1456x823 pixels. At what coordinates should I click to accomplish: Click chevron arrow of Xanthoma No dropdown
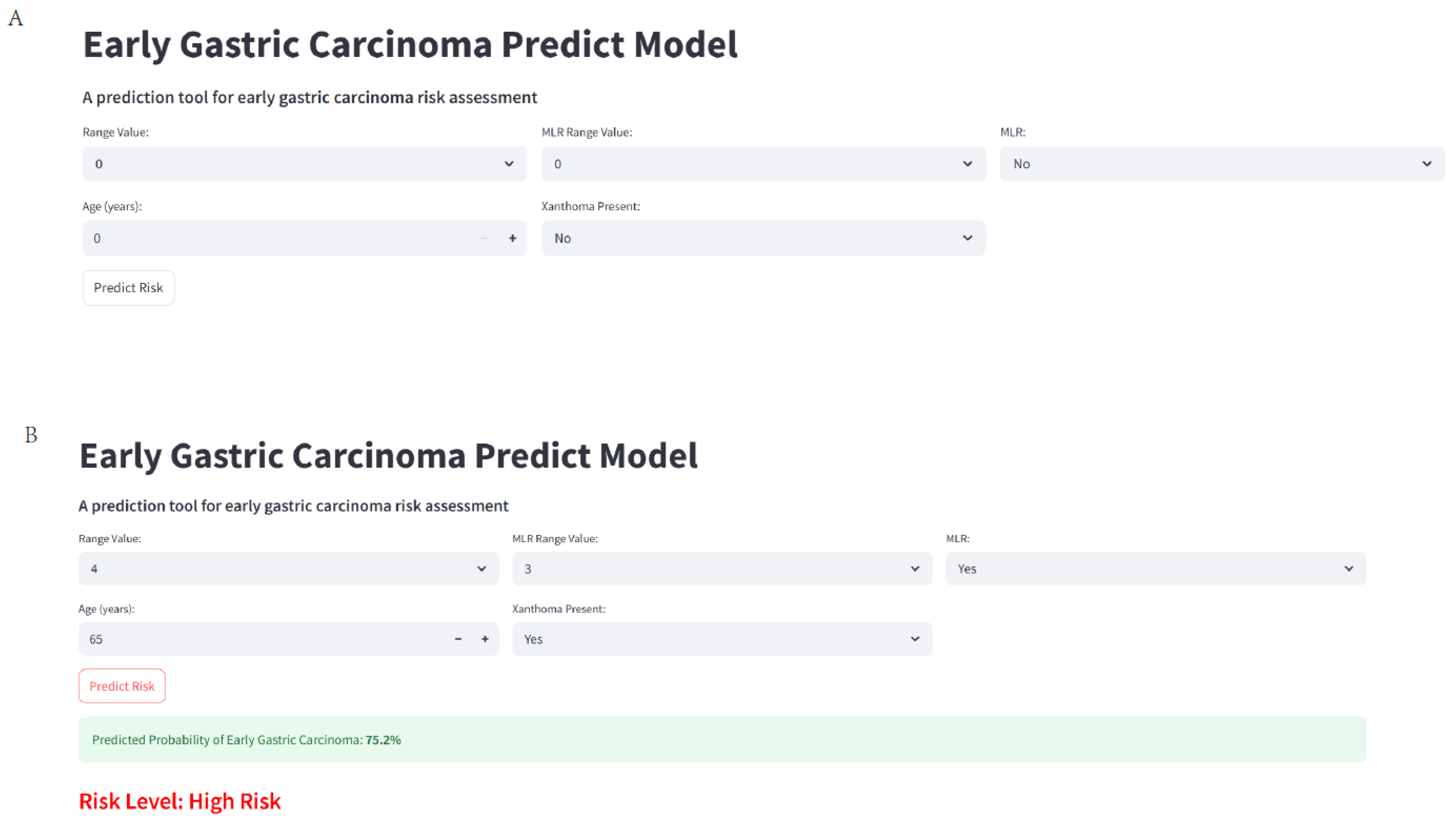point(967,238)
